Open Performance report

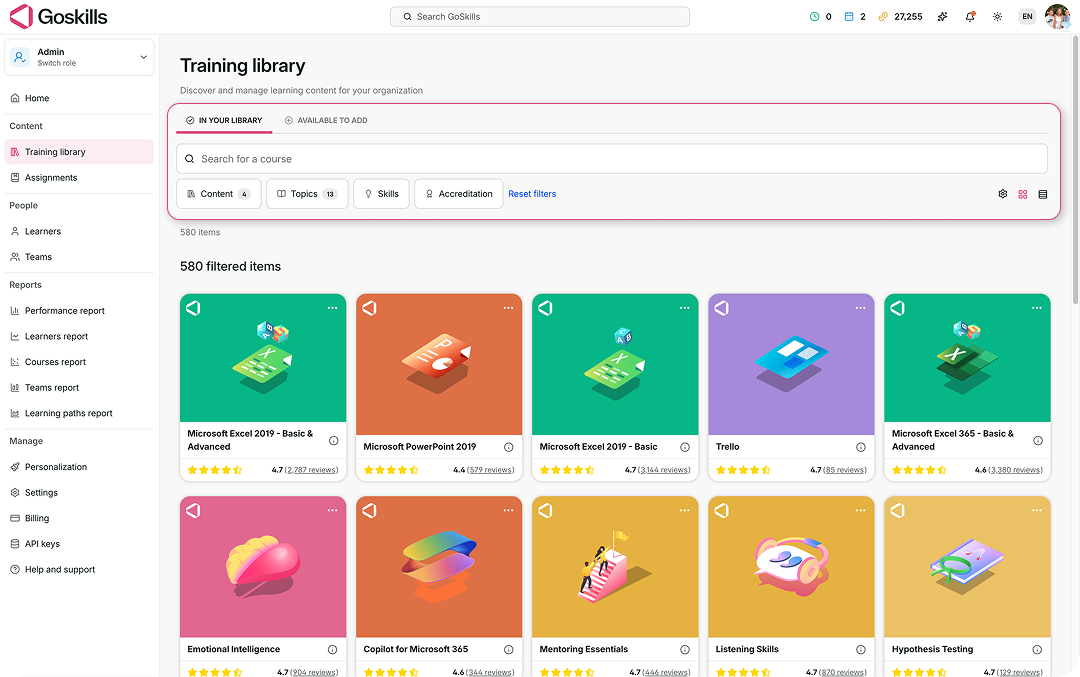[79, 311]
